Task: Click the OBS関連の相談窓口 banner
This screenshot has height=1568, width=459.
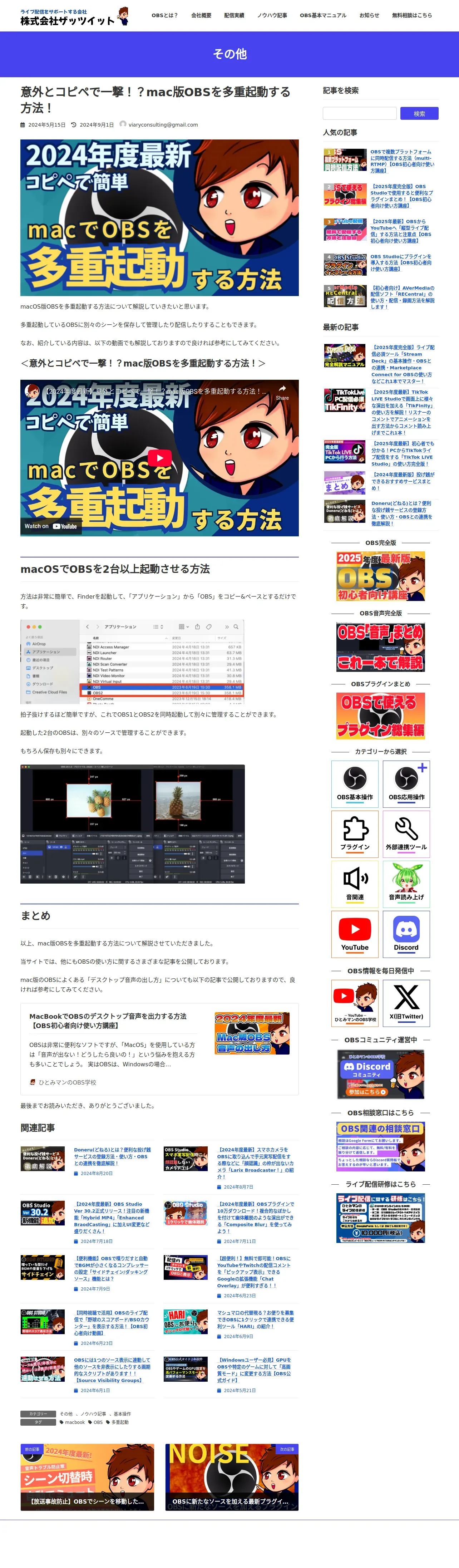Action: [x=380, y=1146]
